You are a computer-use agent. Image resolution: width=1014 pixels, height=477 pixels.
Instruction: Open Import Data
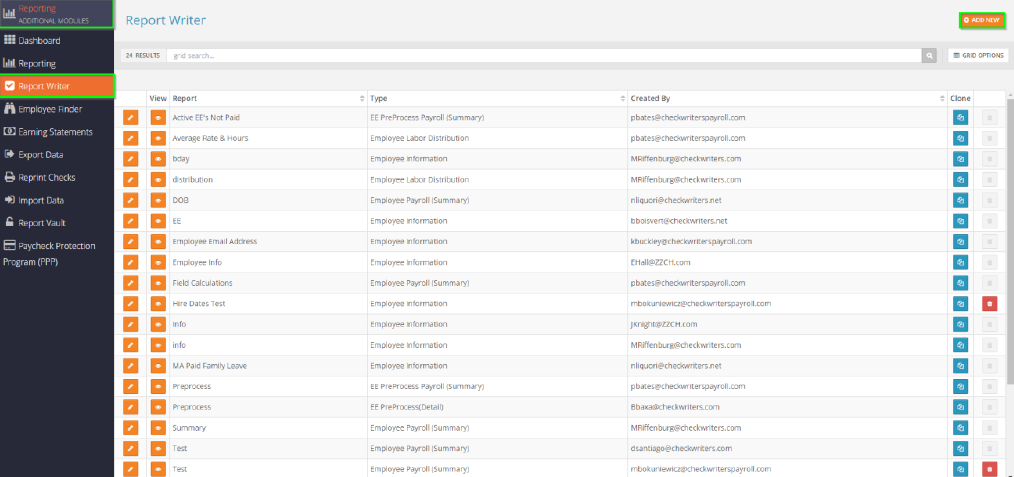(34, 200)
